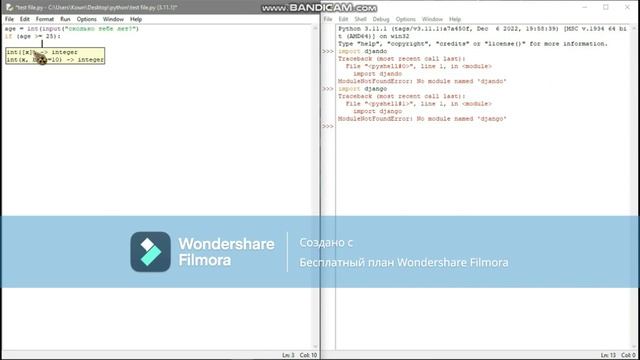Click the 'age = int(input(...))' code line

(72, 29)
